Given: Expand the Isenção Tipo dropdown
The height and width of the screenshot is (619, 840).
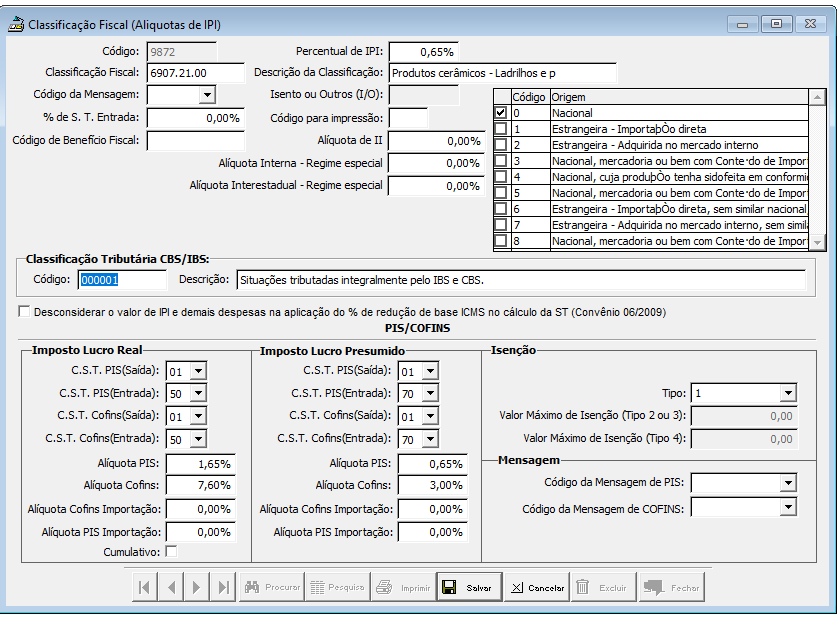Looking at the screenshot, I should (788, 393).
